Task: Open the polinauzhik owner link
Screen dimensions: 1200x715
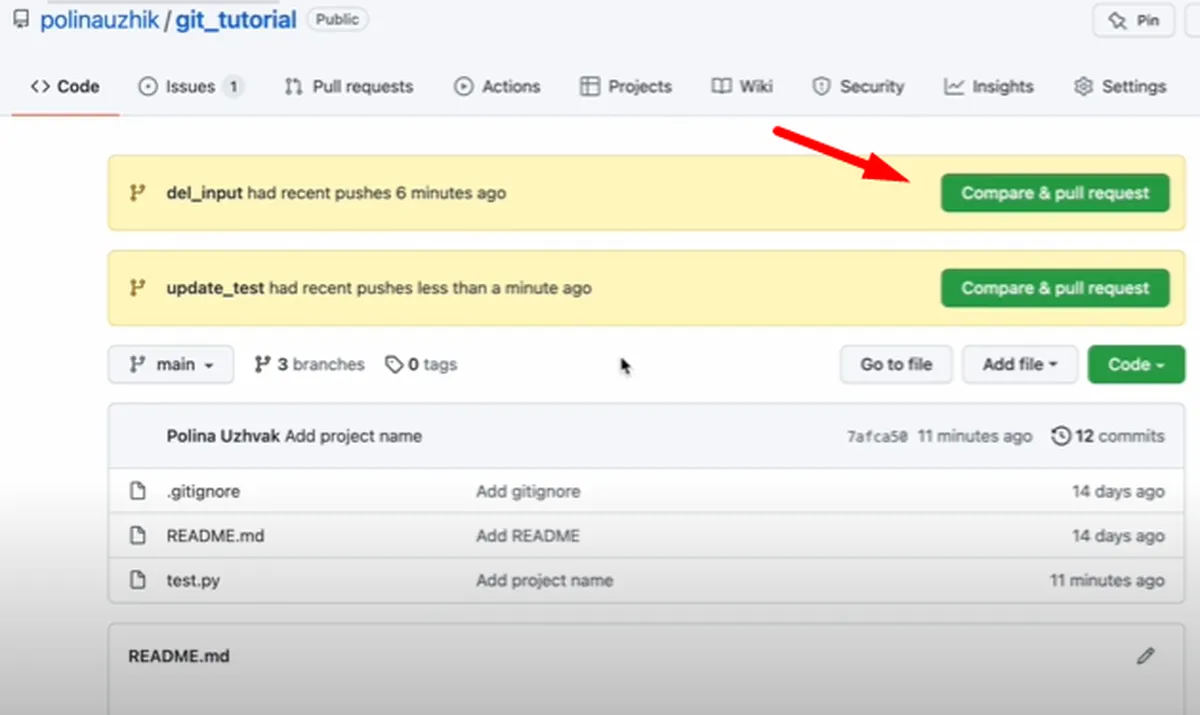Action: (x=99, y=20)
